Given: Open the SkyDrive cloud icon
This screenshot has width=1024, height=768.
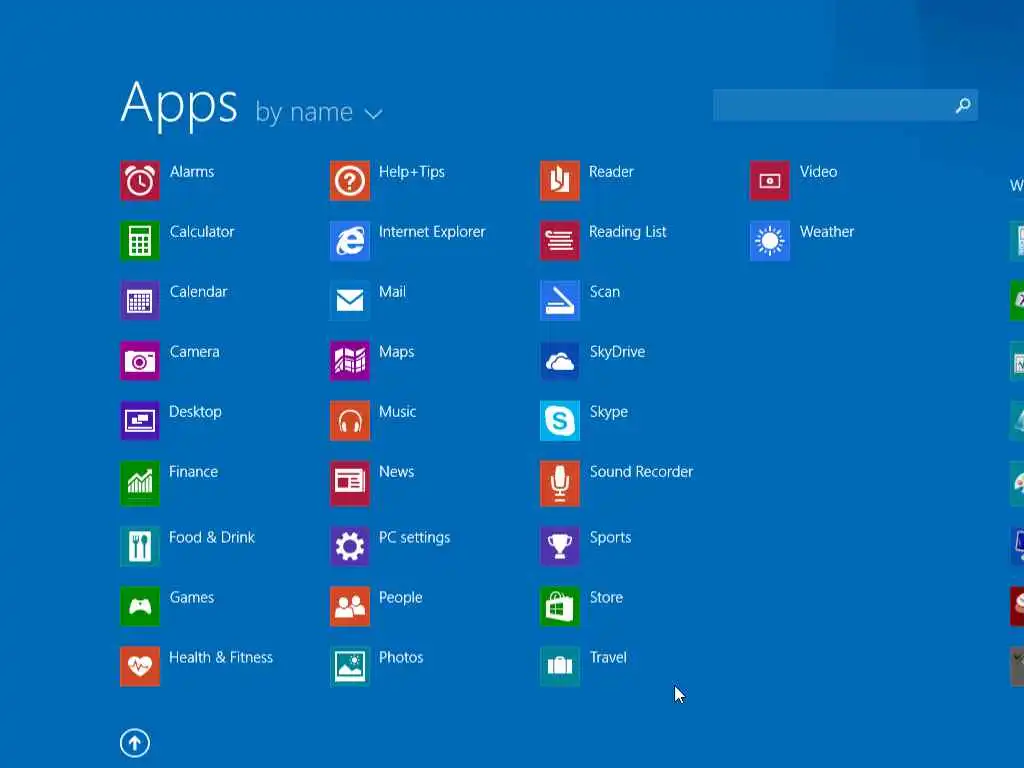Looking at the screenshot, I should click(x=560, y=360).
